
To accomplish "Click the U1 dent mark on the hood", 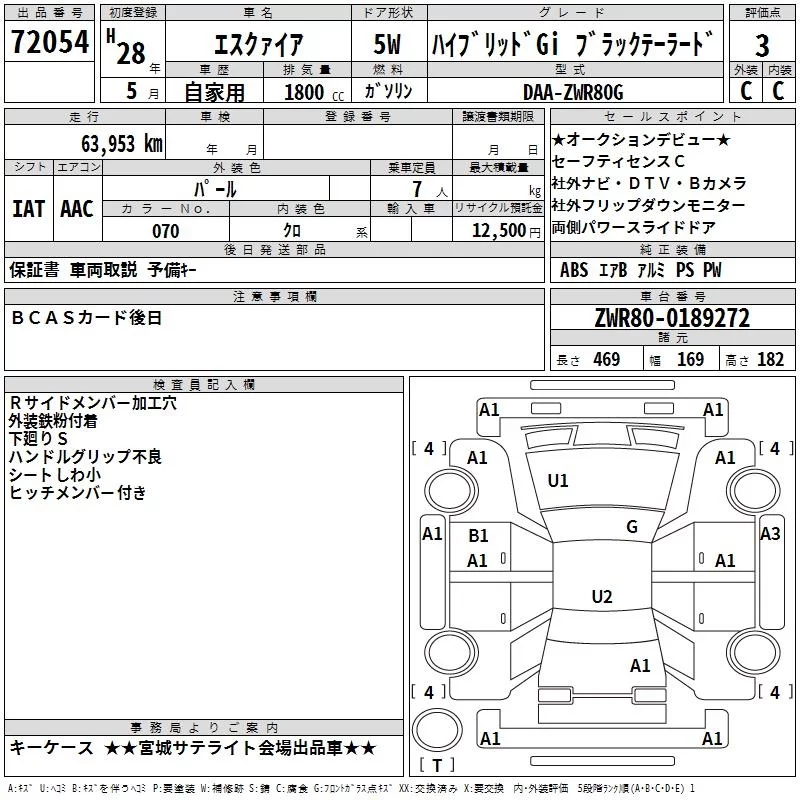I will [558, 481].
